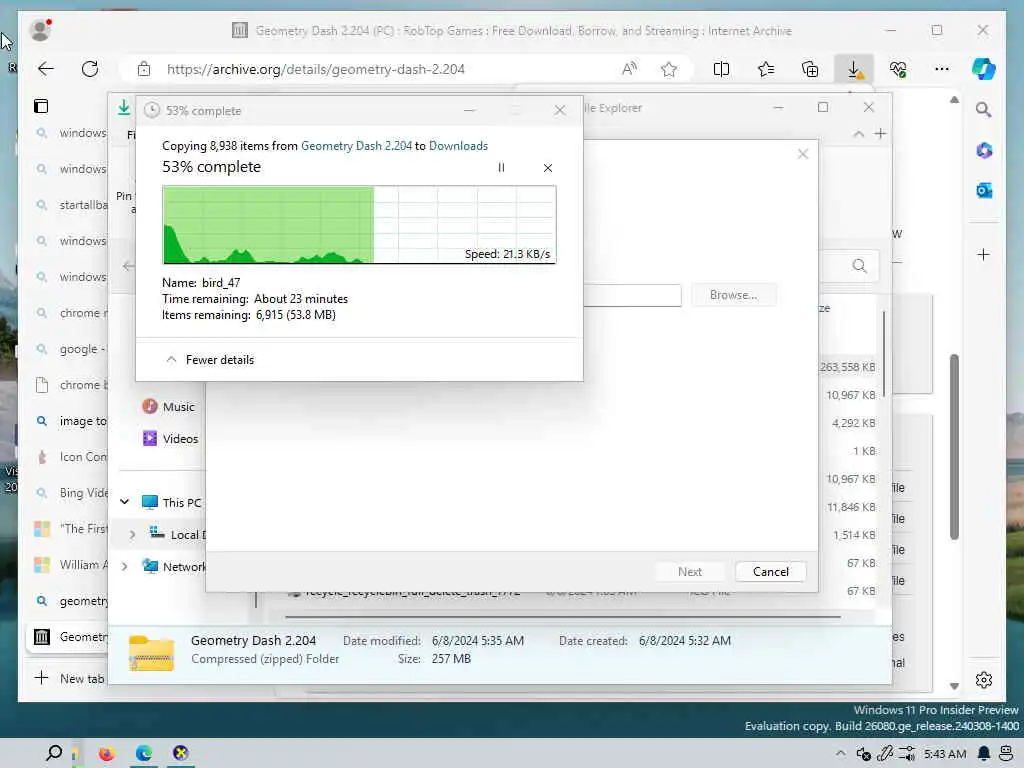Collapse This PC tree node
Image resolution: width=1024 pixels, height=768 pixels.
click(125, 502)
